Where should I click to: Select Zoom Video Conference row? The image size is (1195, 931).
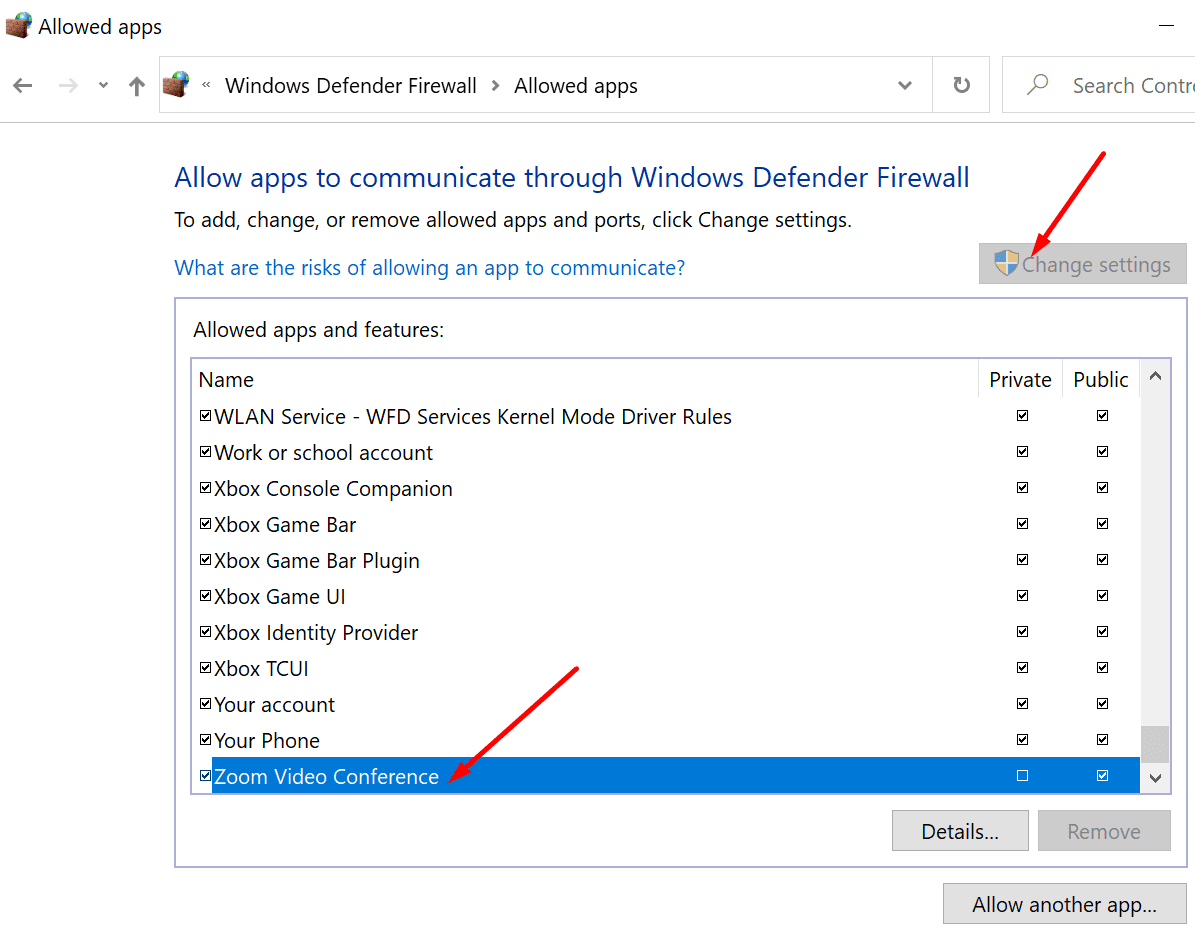coord(666,776)
